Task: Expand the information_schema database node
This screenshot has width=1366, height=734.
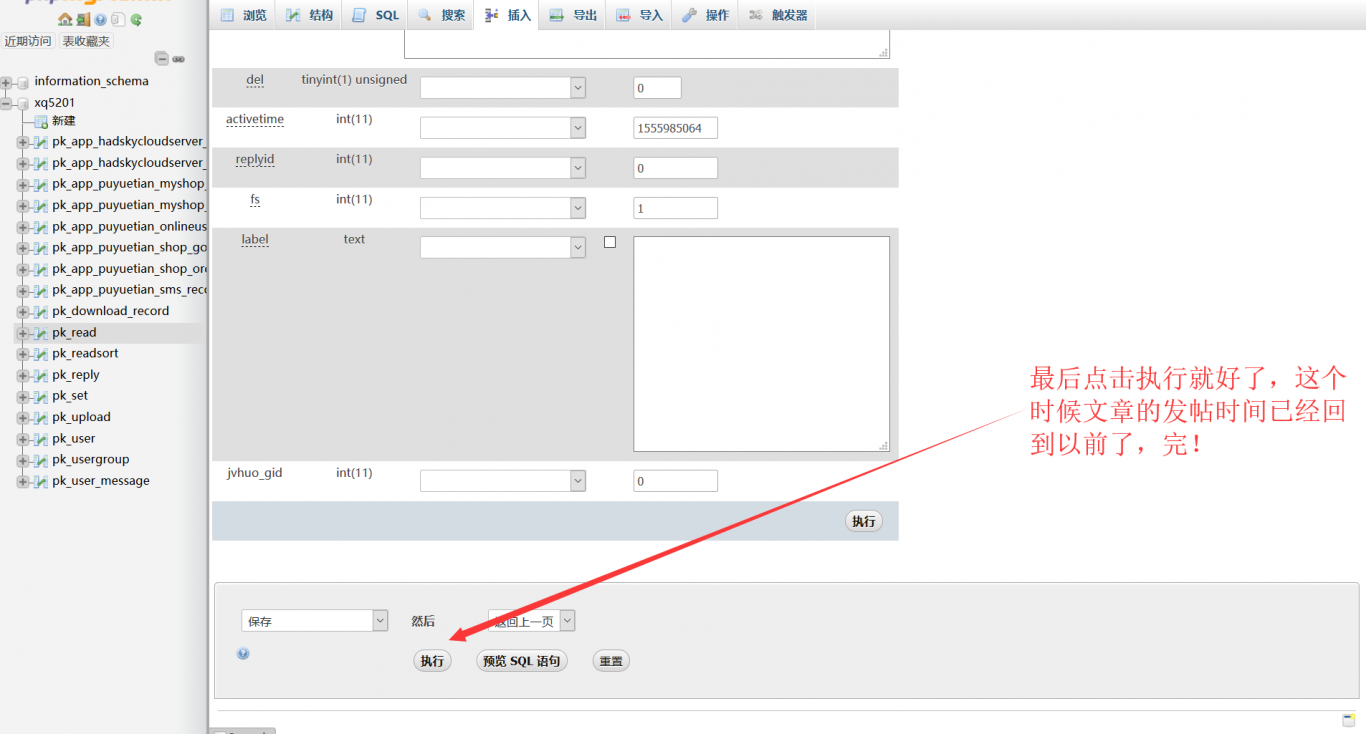Action: pyautogui.click(x=6, y=82)
